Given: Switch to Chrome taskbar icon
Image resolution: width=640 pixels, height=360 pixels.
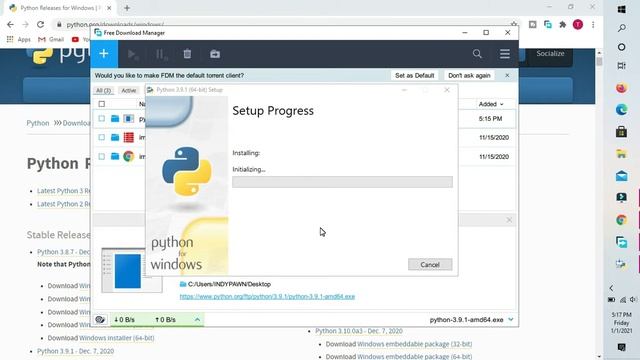Looking at the screenshot, I should click(622, 220).
